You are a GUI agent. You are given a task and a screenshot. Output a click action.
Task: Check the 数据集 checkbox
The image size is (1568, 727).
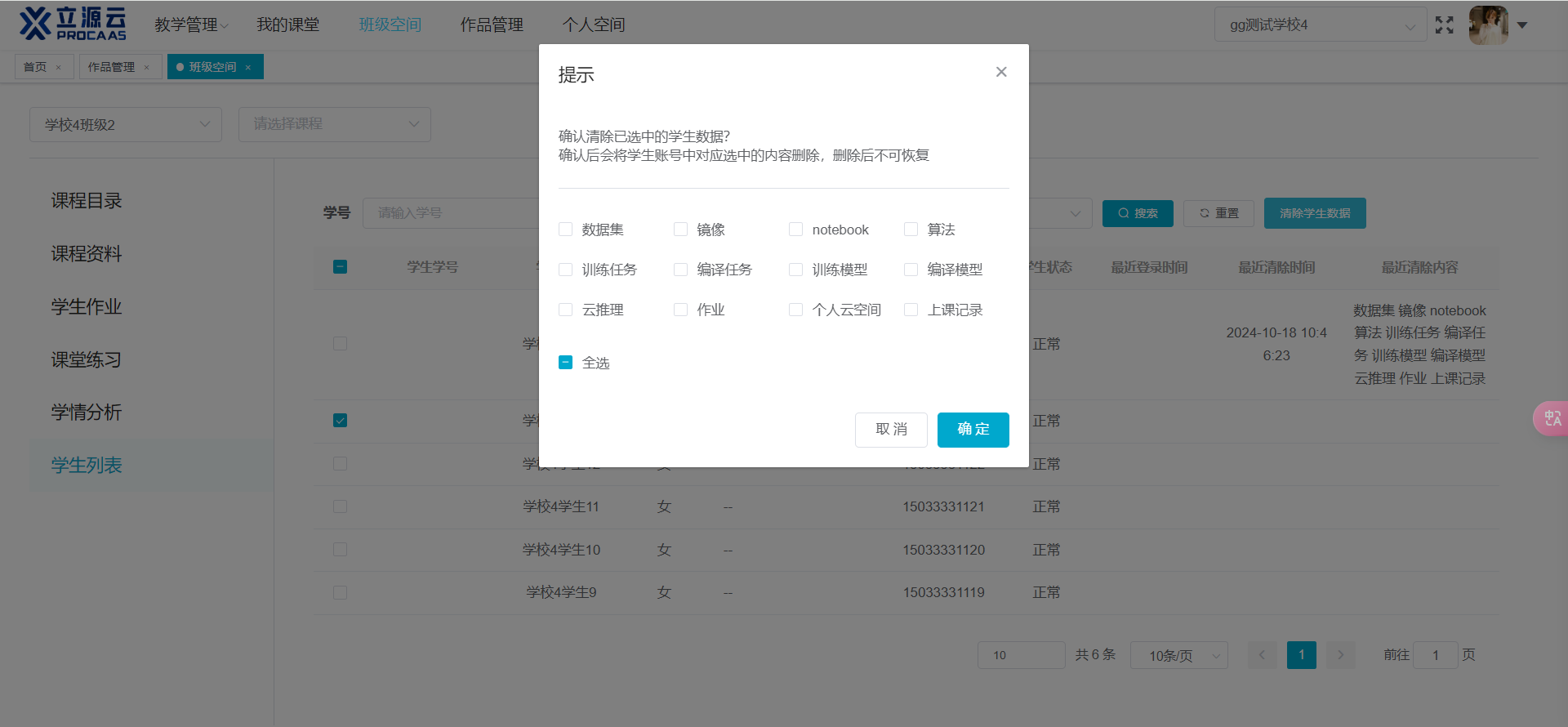[565, 230]
